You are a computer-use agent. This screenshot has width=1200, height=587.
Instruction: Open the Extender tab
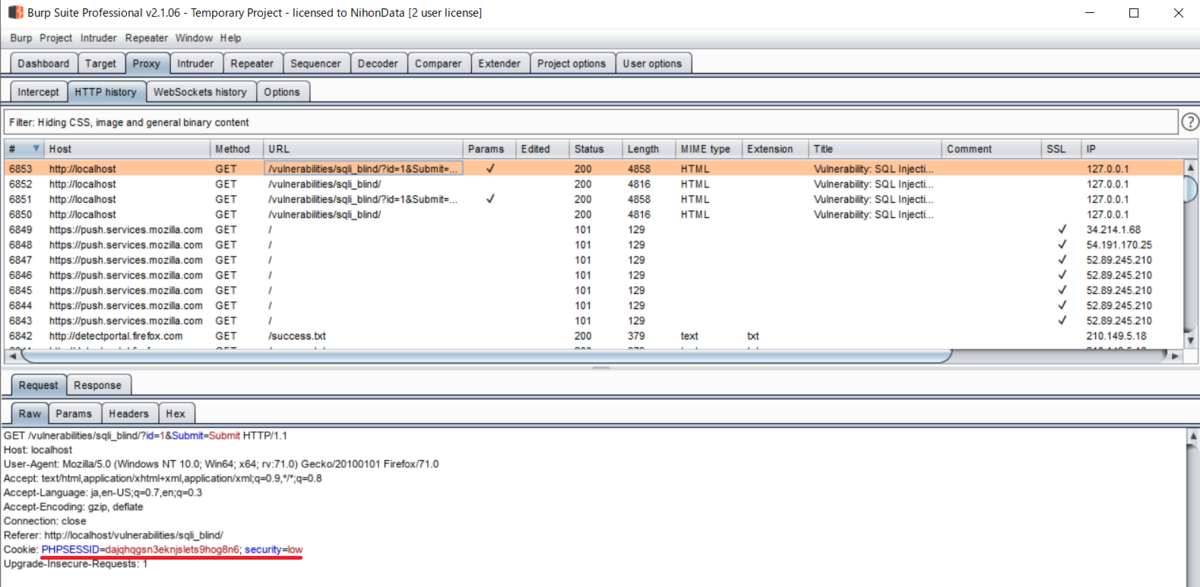coord(499,63)
